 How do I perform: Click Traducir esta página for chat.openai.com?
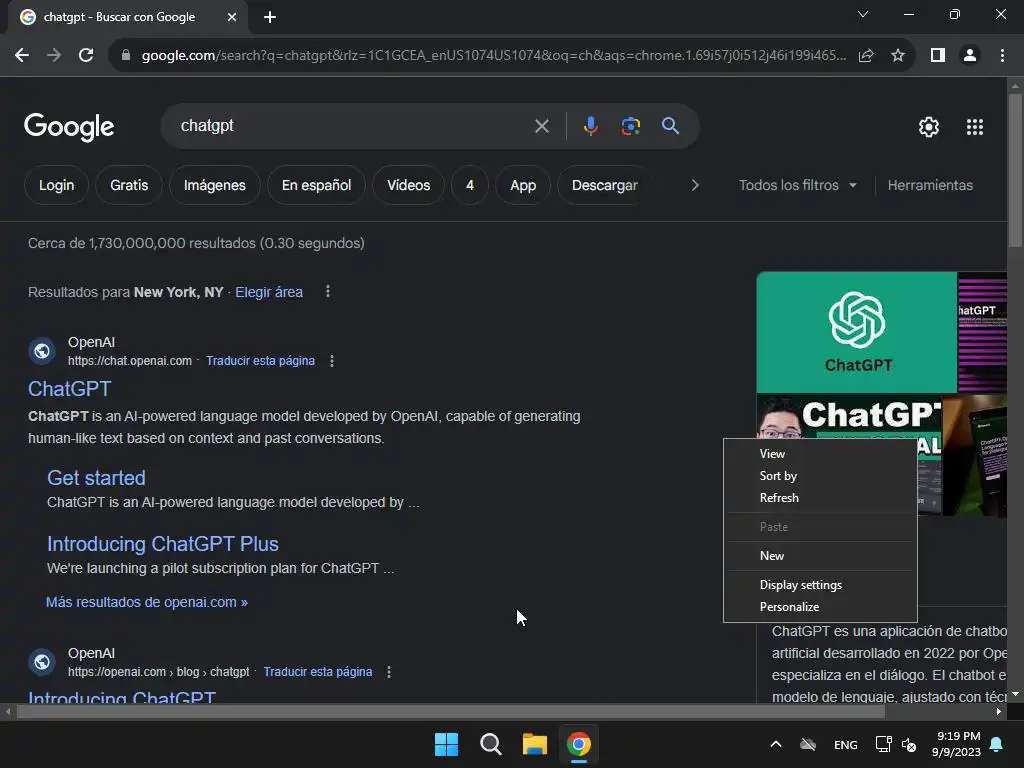[x=260, y=360]
